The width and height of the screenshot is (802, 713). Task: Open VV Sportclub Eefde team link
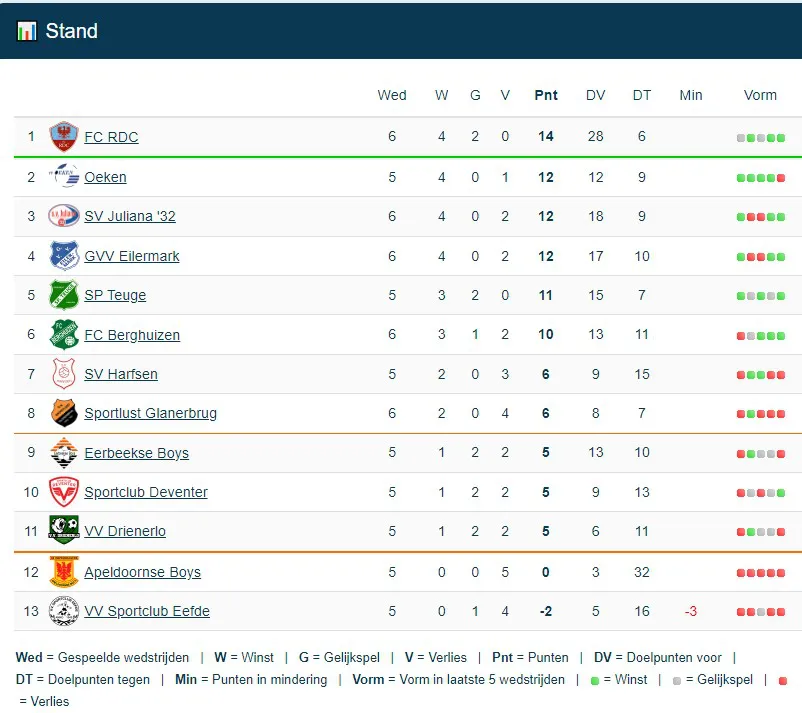pos(147,611)
